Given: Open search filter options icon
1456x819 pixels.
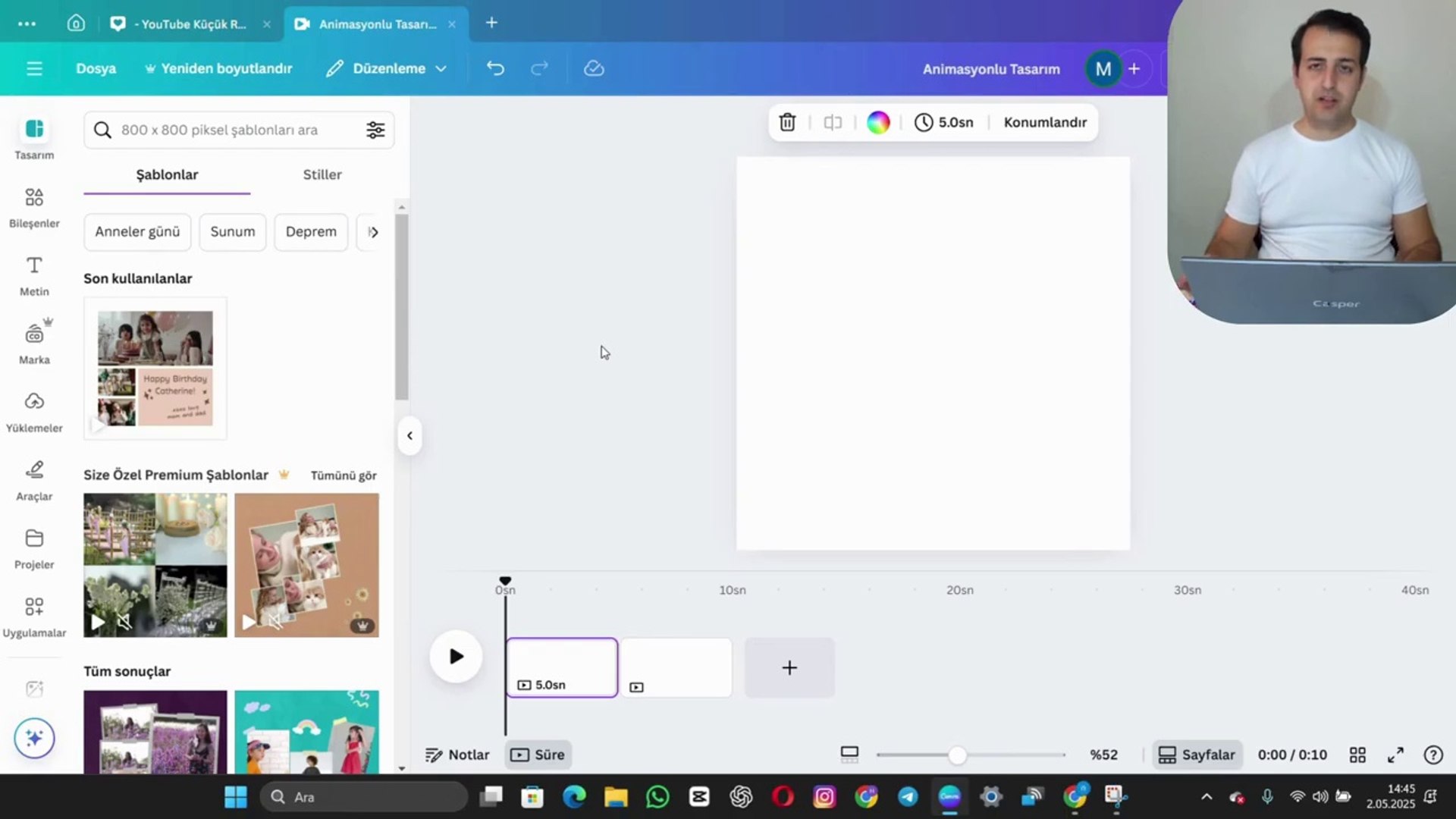Looking at the screenshot, I should coord(375,130).
